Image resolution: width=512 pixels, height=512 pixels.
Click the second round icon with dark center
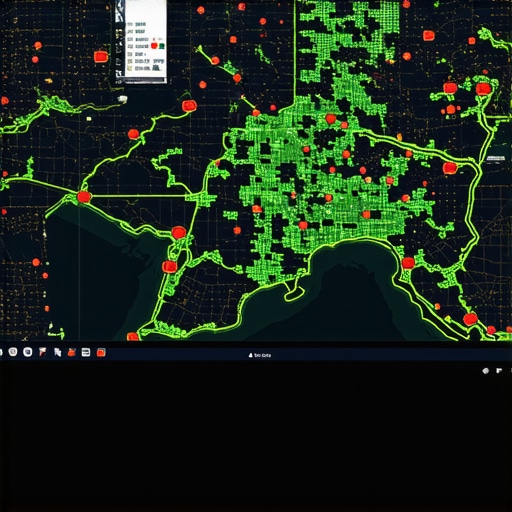(28, 352)
